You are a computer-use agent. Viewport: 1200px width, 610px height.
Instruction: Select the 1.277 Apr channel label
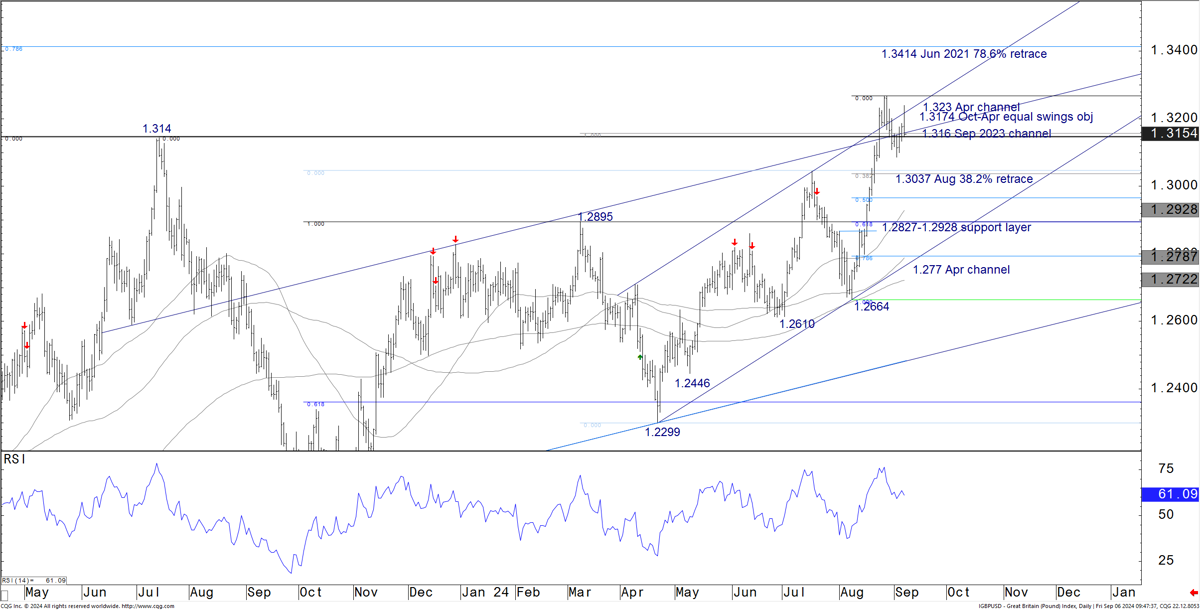pyautogui.click(x=961, y=270)
